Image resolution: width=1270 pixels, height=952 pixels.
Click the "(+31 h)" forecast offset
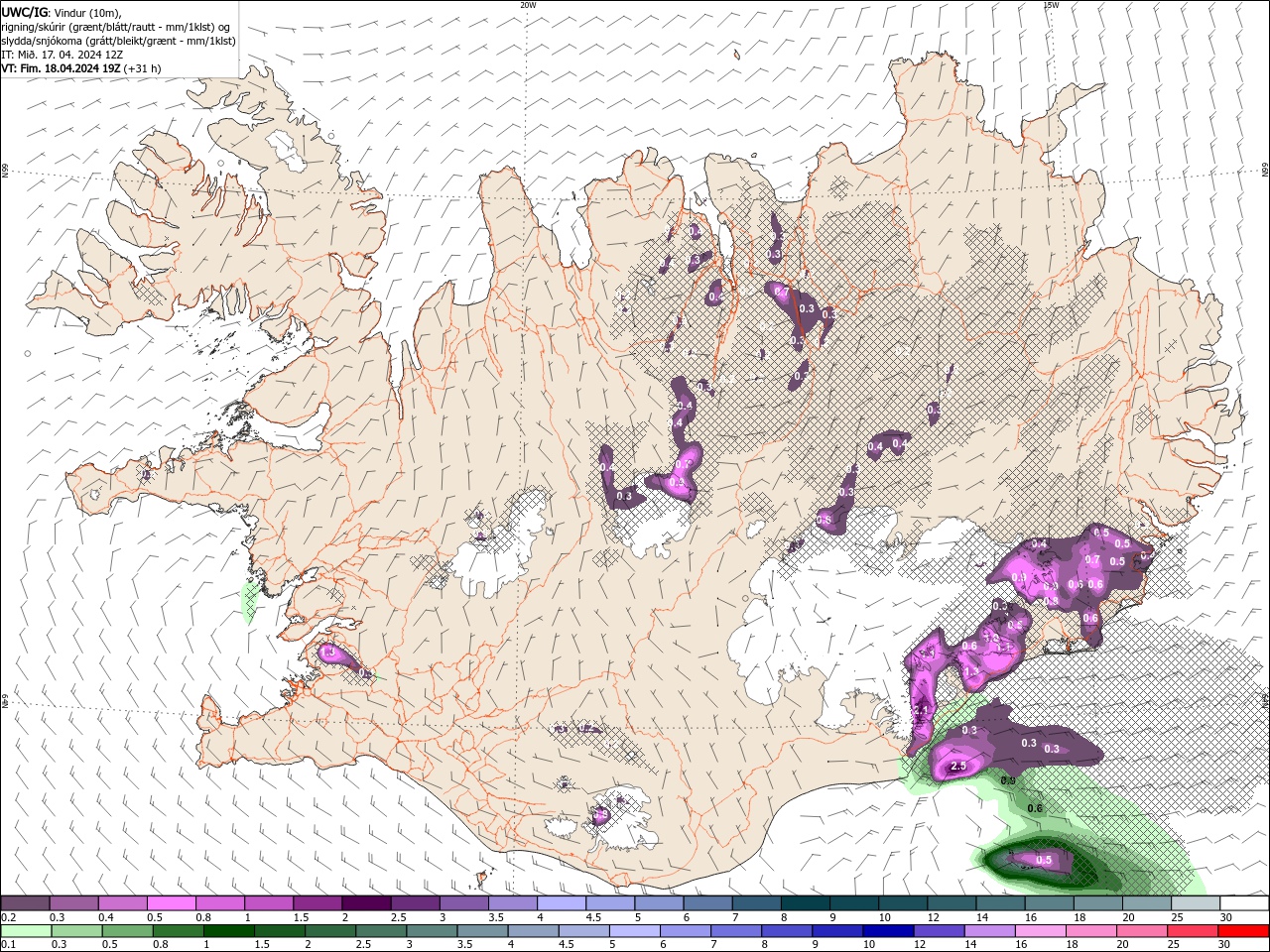pyautogui.click(x=142, y=68)
